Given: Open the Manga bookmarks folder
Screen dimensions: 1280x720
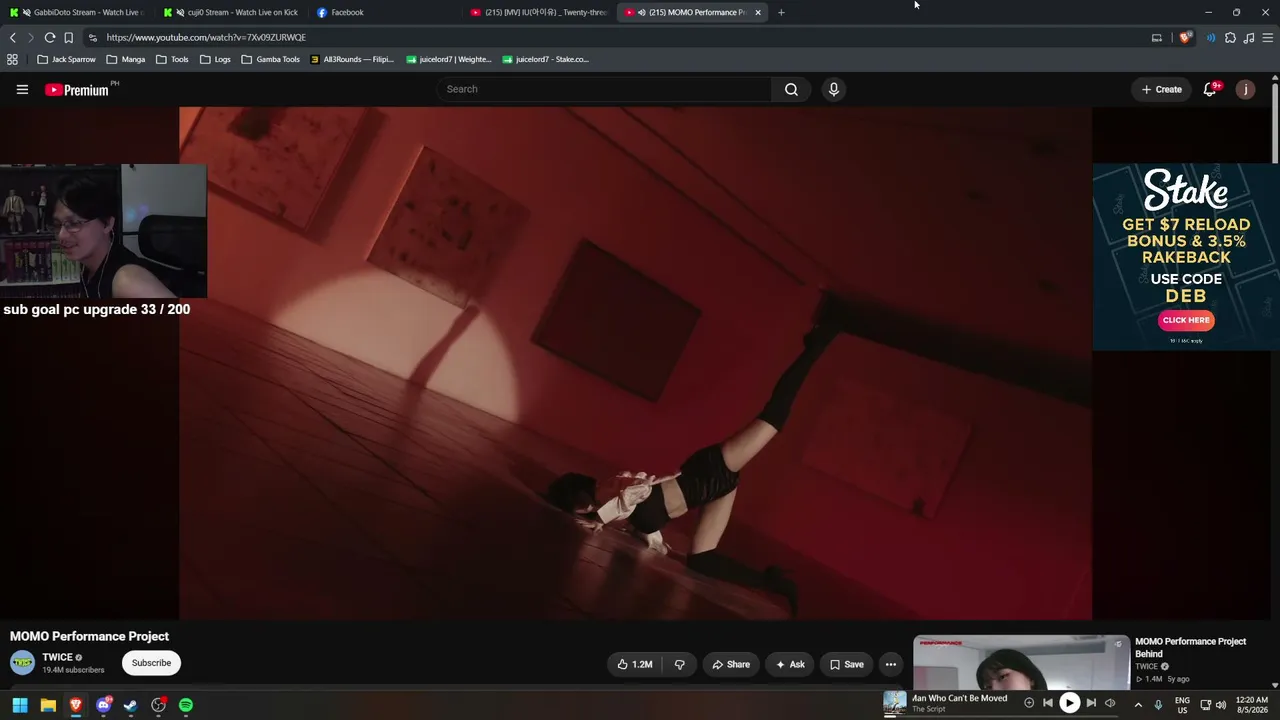Looking at the screenshot, I should (x=126, y=59).
